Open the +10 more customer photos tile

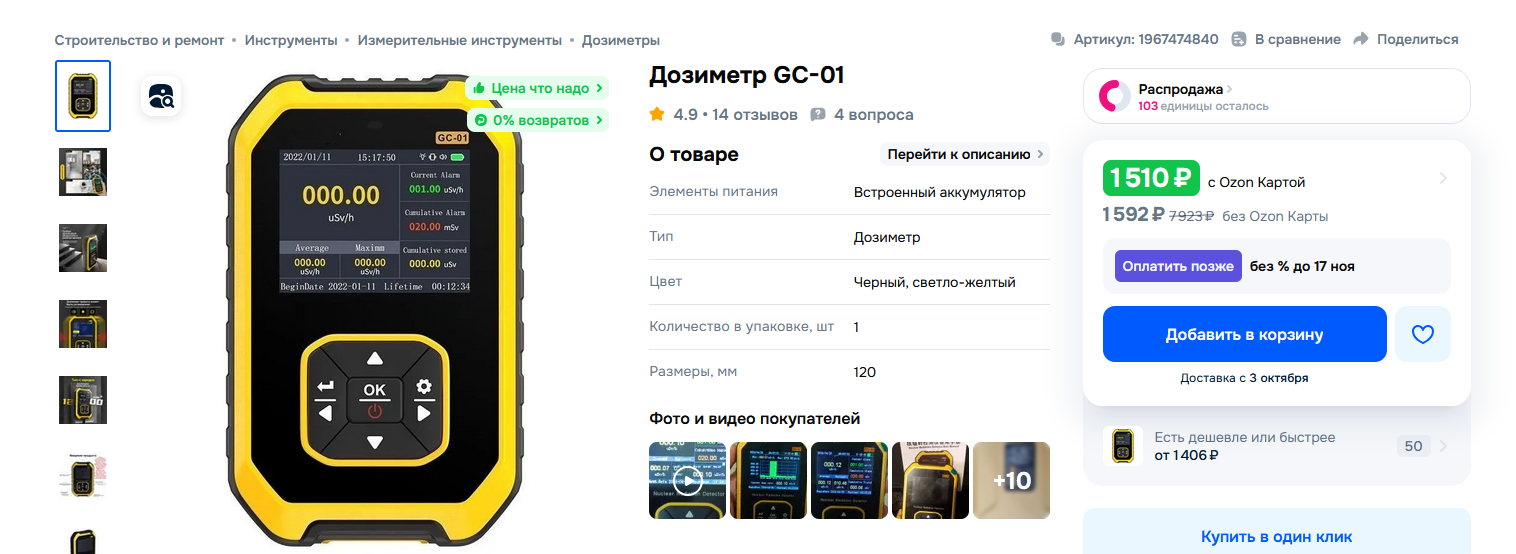point(1011,481)
